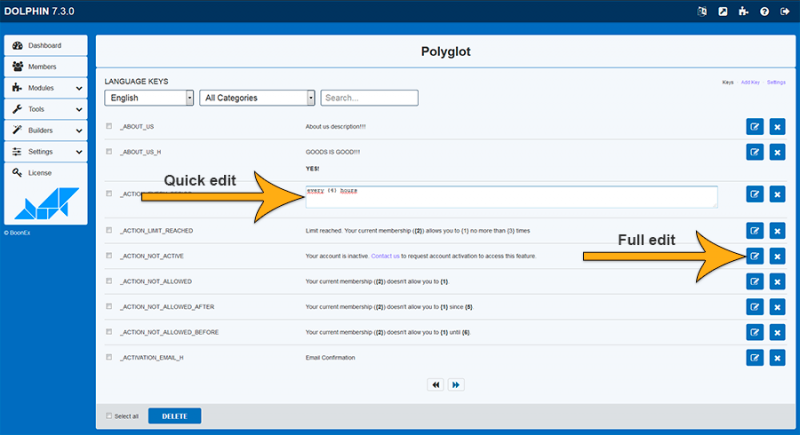Go to previous page of keys
This screenshot has width=800, height=435.
coord(435,385)
